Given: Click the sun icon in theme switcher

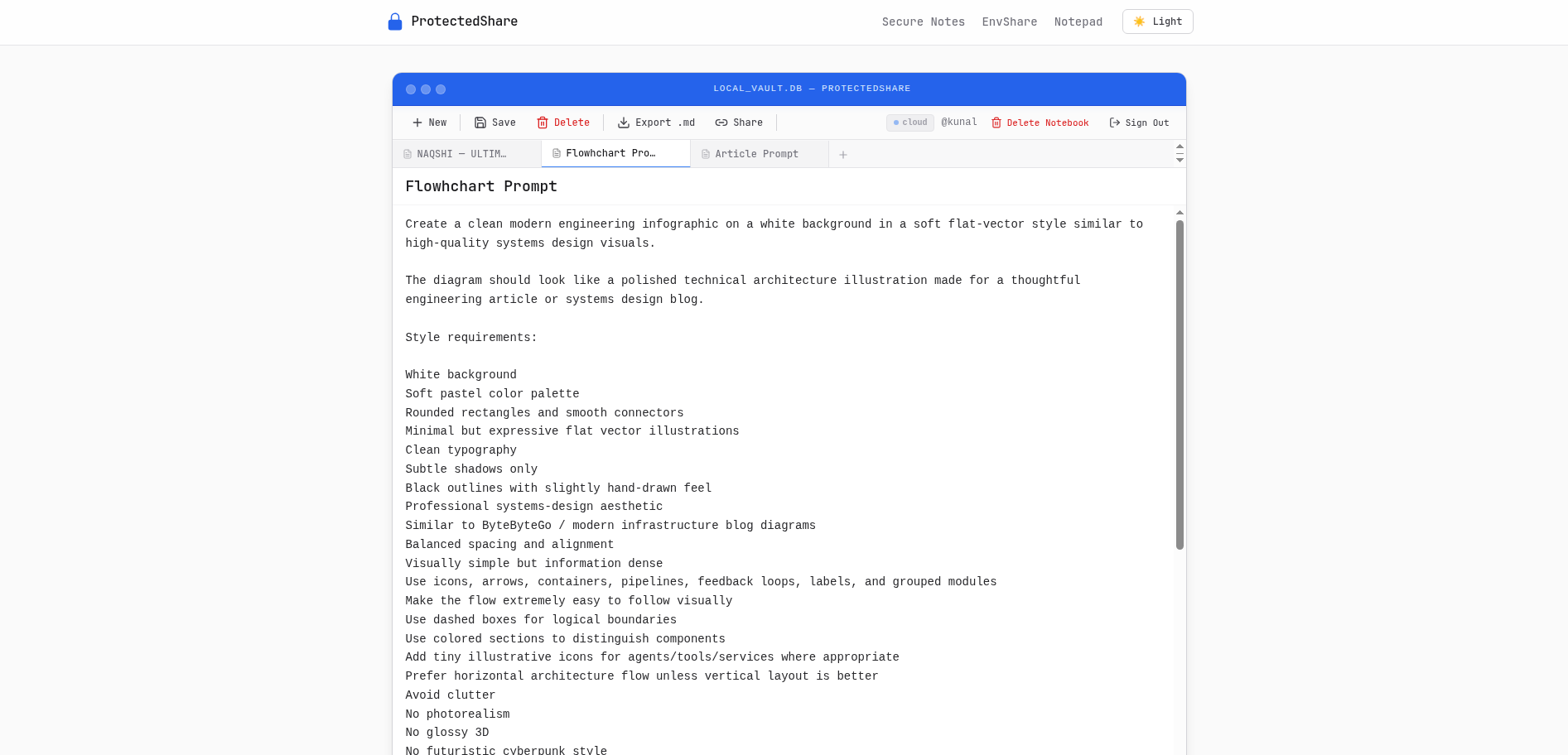Looking at the screenshot, I should coord(1139,22).
